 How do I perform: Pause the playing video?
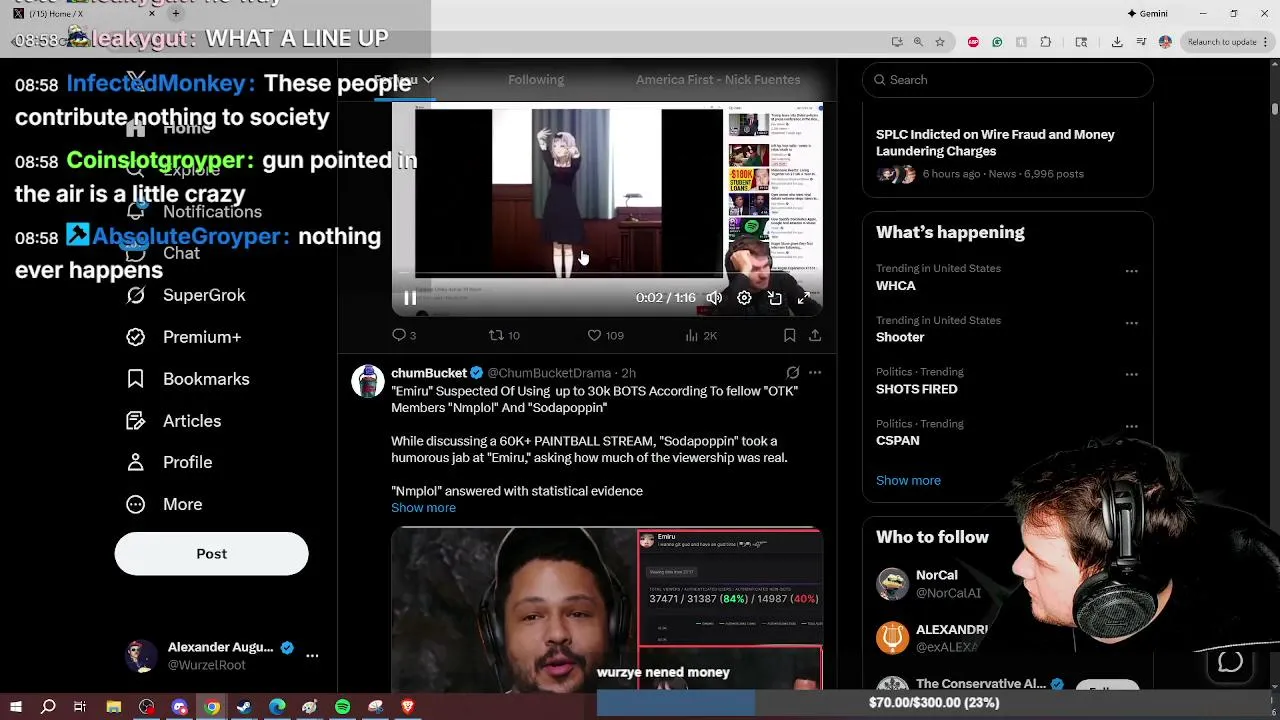point(410,298)
